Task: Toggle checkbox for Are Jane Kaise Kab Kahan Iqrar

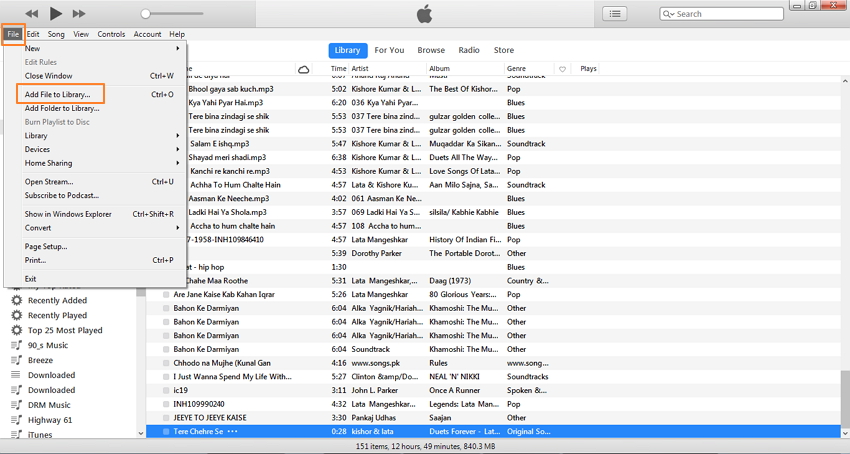Action: [x=166, y=295]
